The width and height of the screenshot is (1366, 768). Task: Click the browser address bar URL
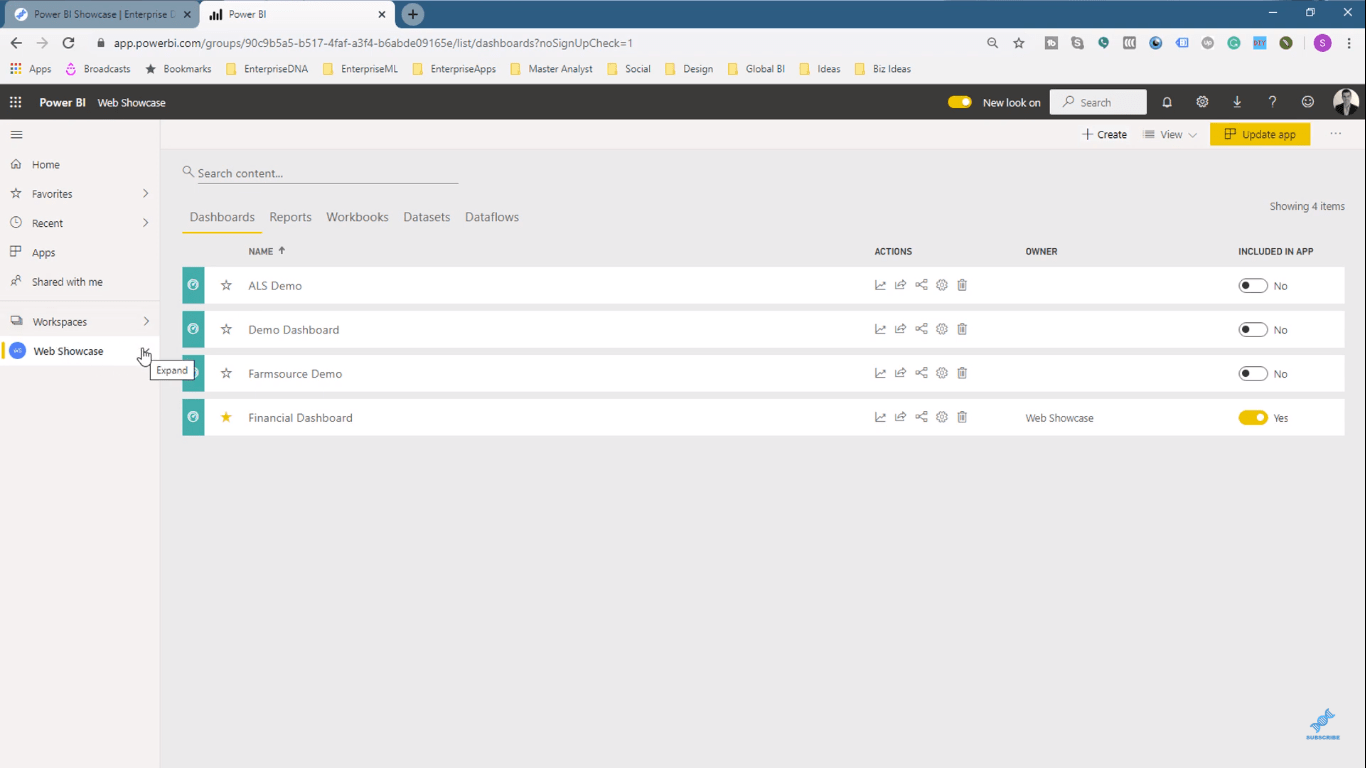(373, 43)
